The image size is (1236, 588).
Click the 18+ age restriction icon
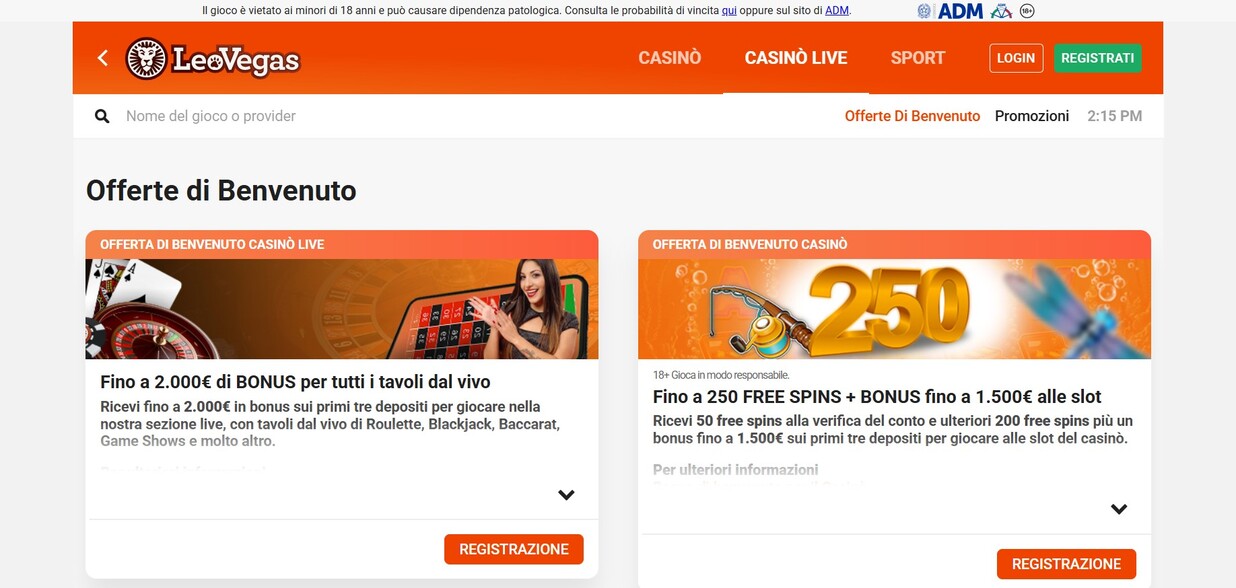pyautogui.click(x=1026, y=11)
